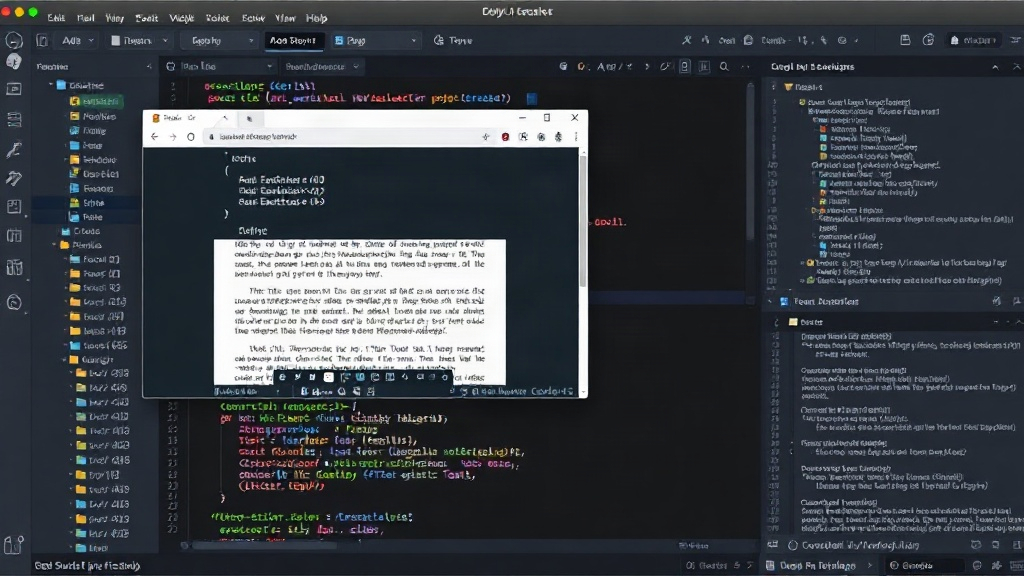Select the green highlighted file in the left tree
Screen dimensions: 1024x576
coord(95,101)
